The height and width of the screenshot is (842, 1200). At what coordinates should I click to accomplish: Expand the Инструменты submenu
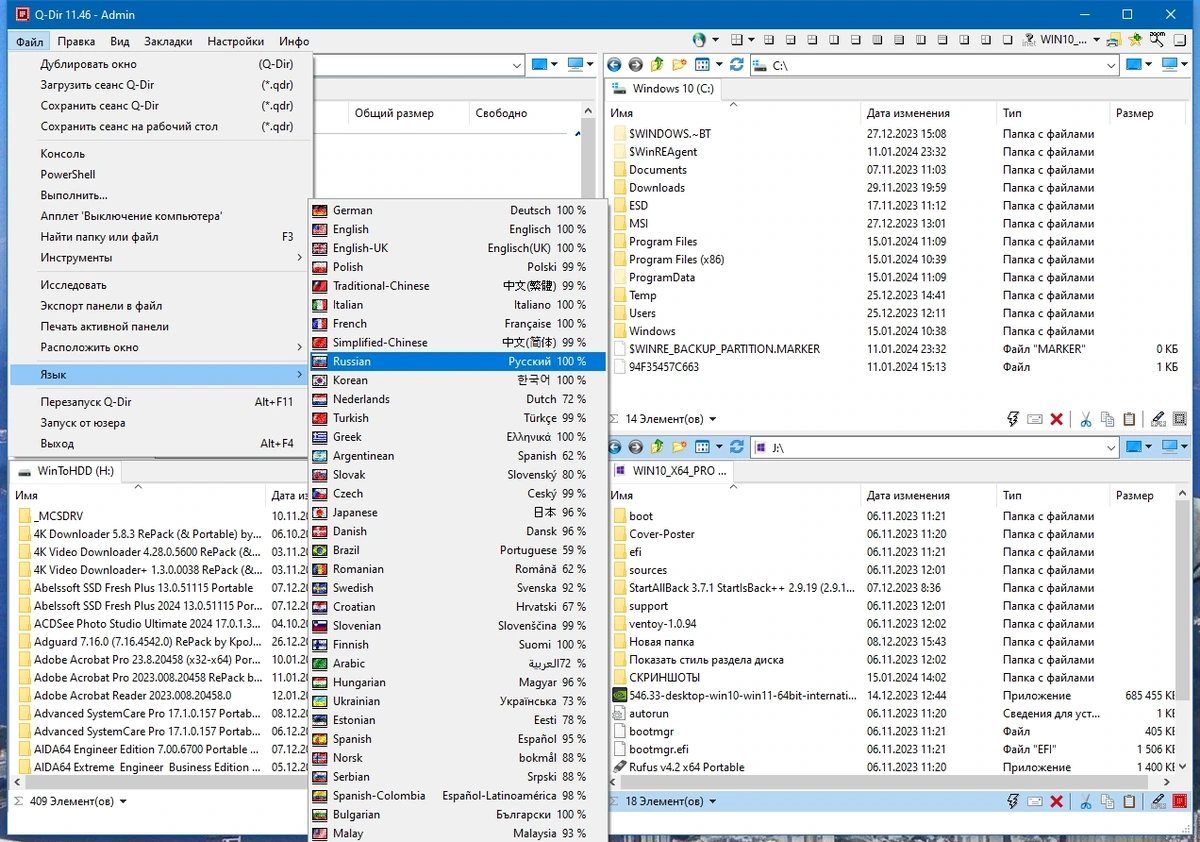click(161, 258)
